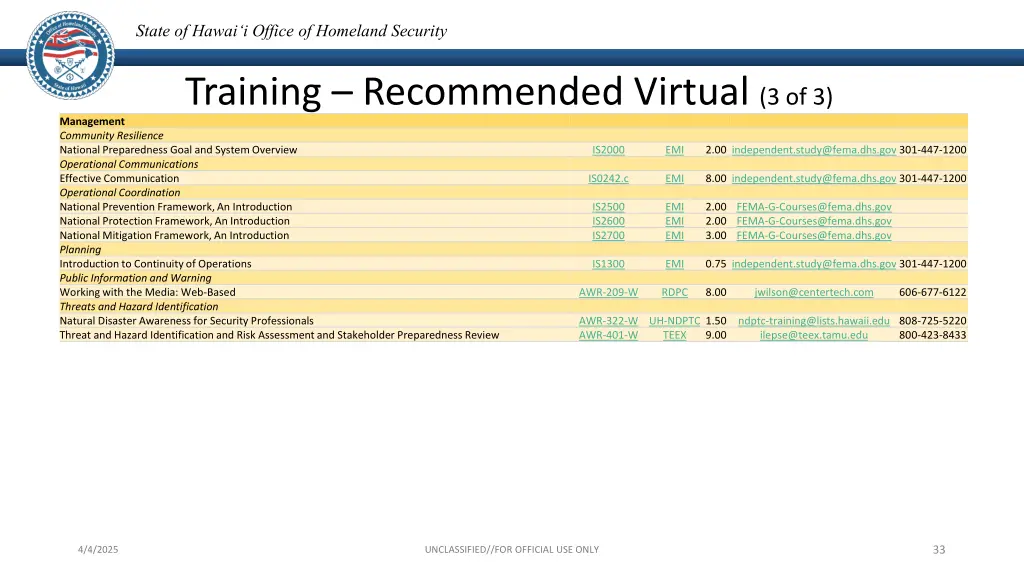Visit the TEEX provider link
The image size is (1024, 576).
coord(675,335)
